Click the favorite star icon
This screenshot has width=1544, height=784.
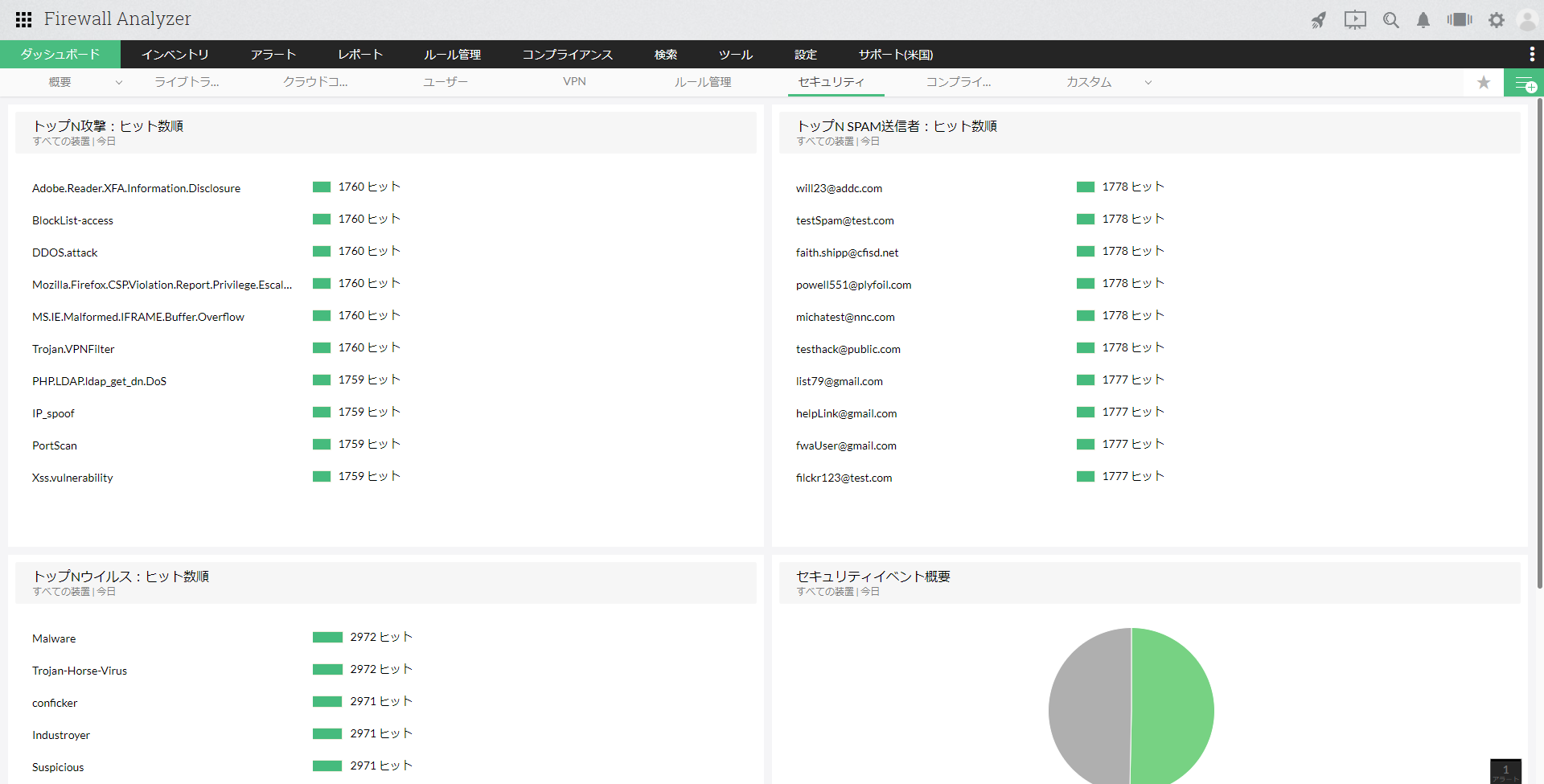coord(1484,82)
